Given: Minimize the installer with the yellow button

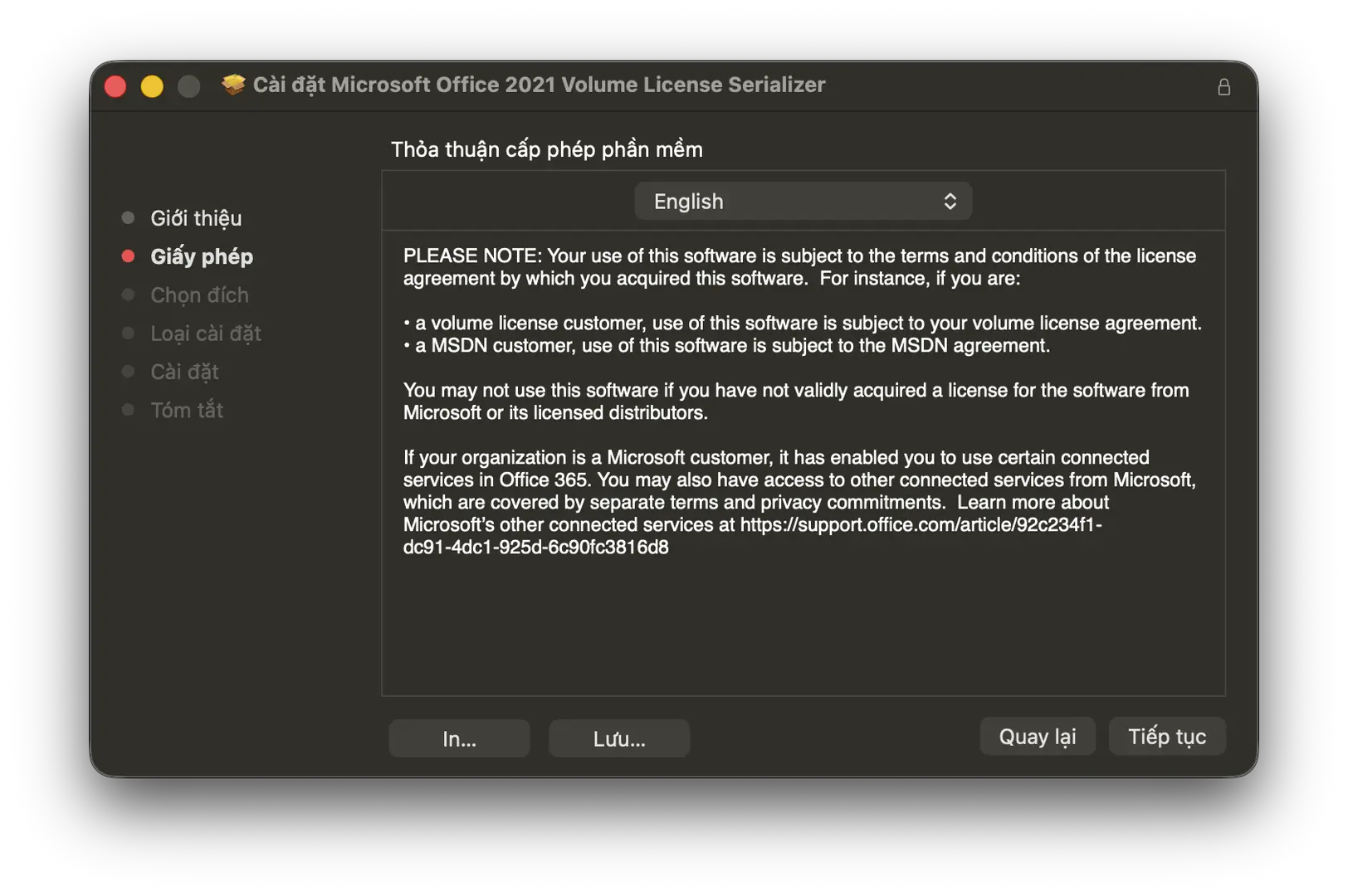Looking at the screenshot, I should 152,86.
